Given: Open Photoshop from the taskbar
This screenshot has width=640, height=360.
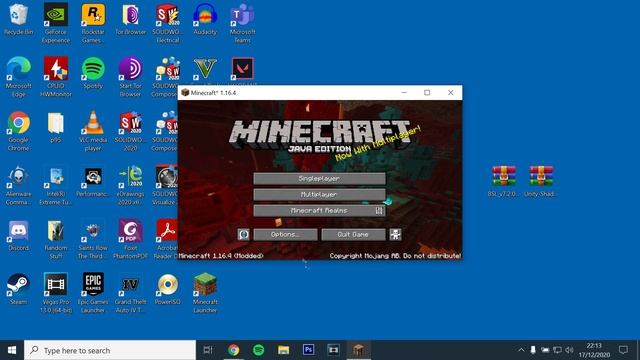Looking at the screenshot, I should tap(309, 350).
